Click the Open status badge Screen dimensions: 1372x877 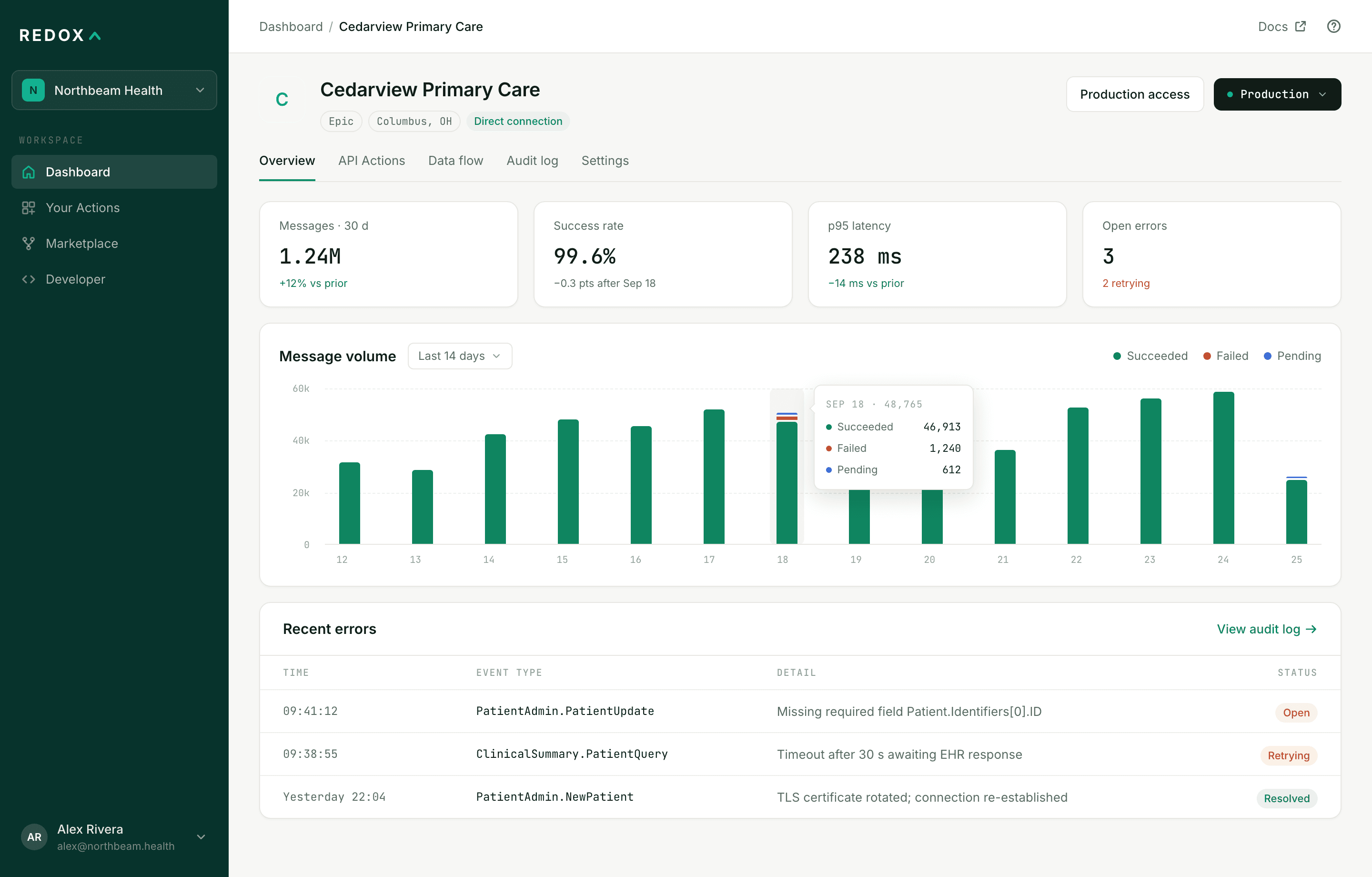coord(1296,712)
